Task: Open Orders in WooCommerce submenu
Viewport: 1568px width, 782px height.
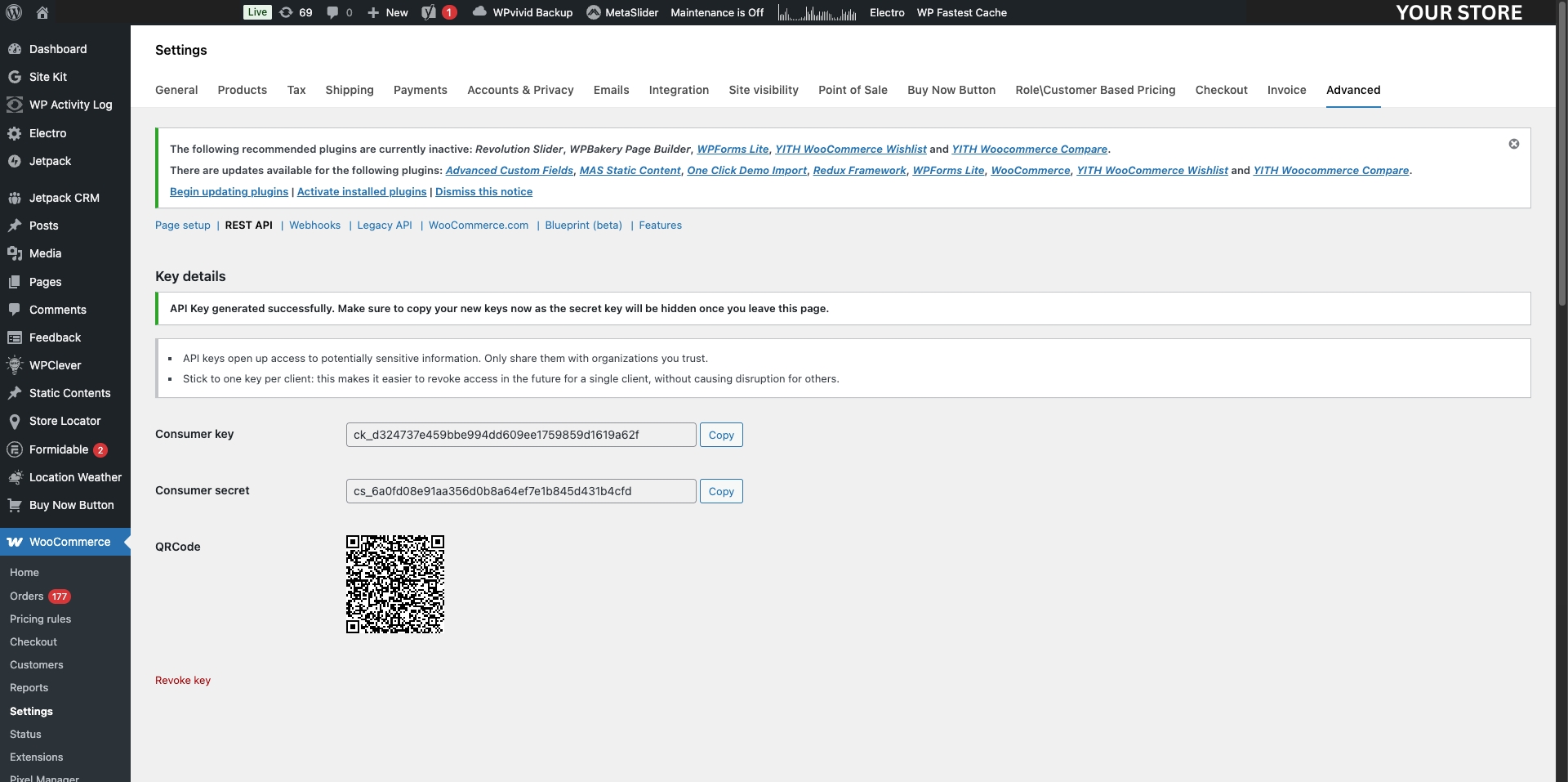Action: pos(27,597)
